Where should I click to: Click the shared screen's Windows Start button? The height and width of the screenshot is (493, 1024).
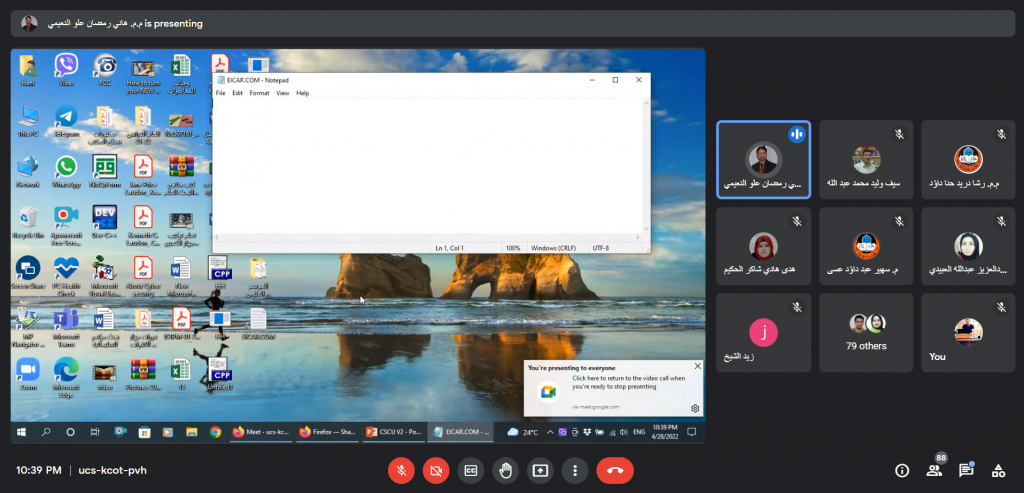point(22,432)
